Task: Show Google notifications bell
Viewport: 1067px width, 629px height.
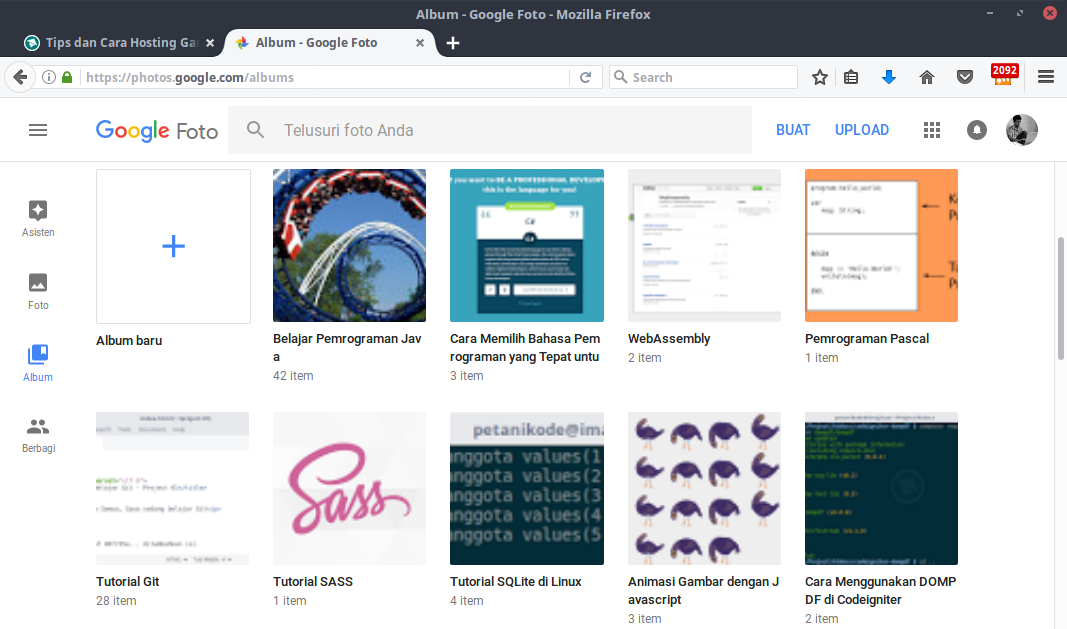Action: (976, 130)
